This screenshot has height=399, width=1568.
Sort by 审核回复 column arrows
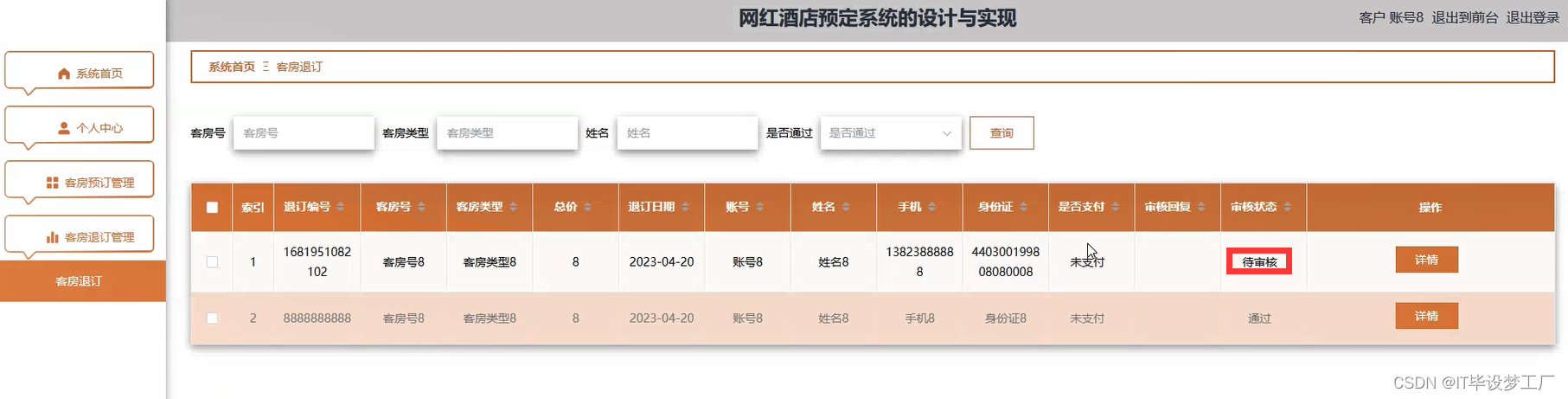tap(1201, 207)
